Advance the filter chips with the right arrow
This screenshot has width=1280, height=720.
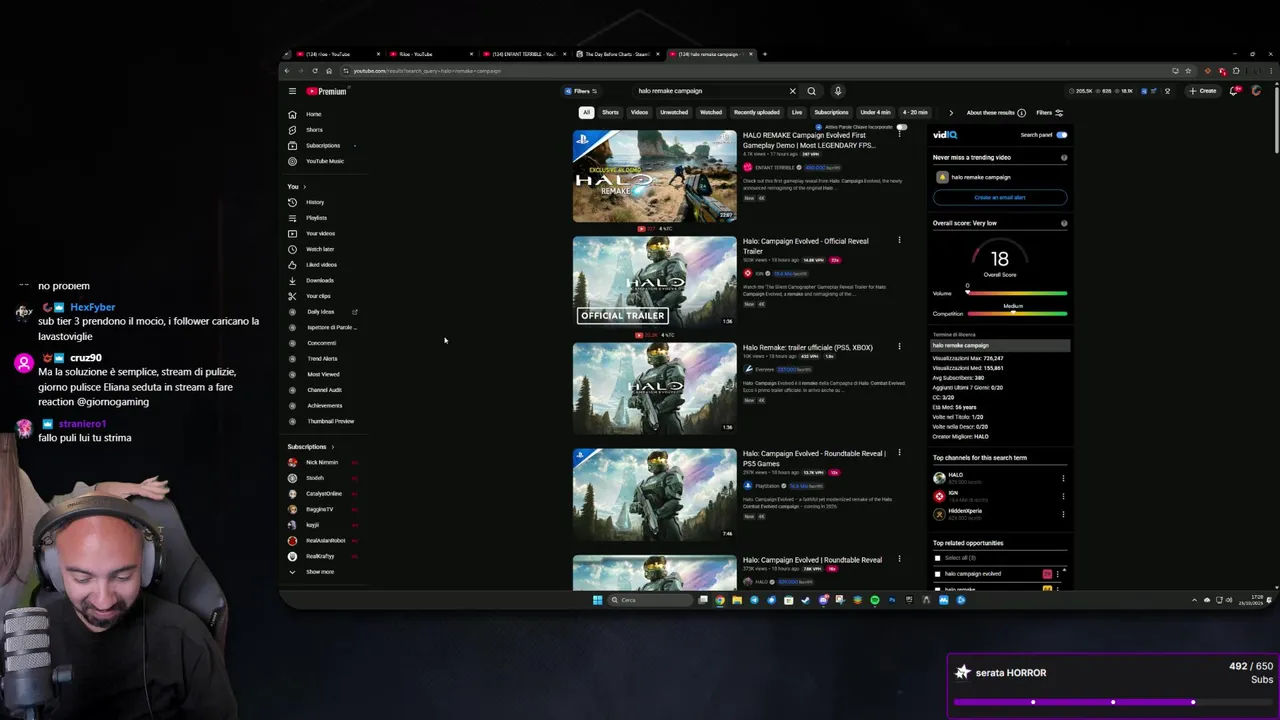pos(951,113)
